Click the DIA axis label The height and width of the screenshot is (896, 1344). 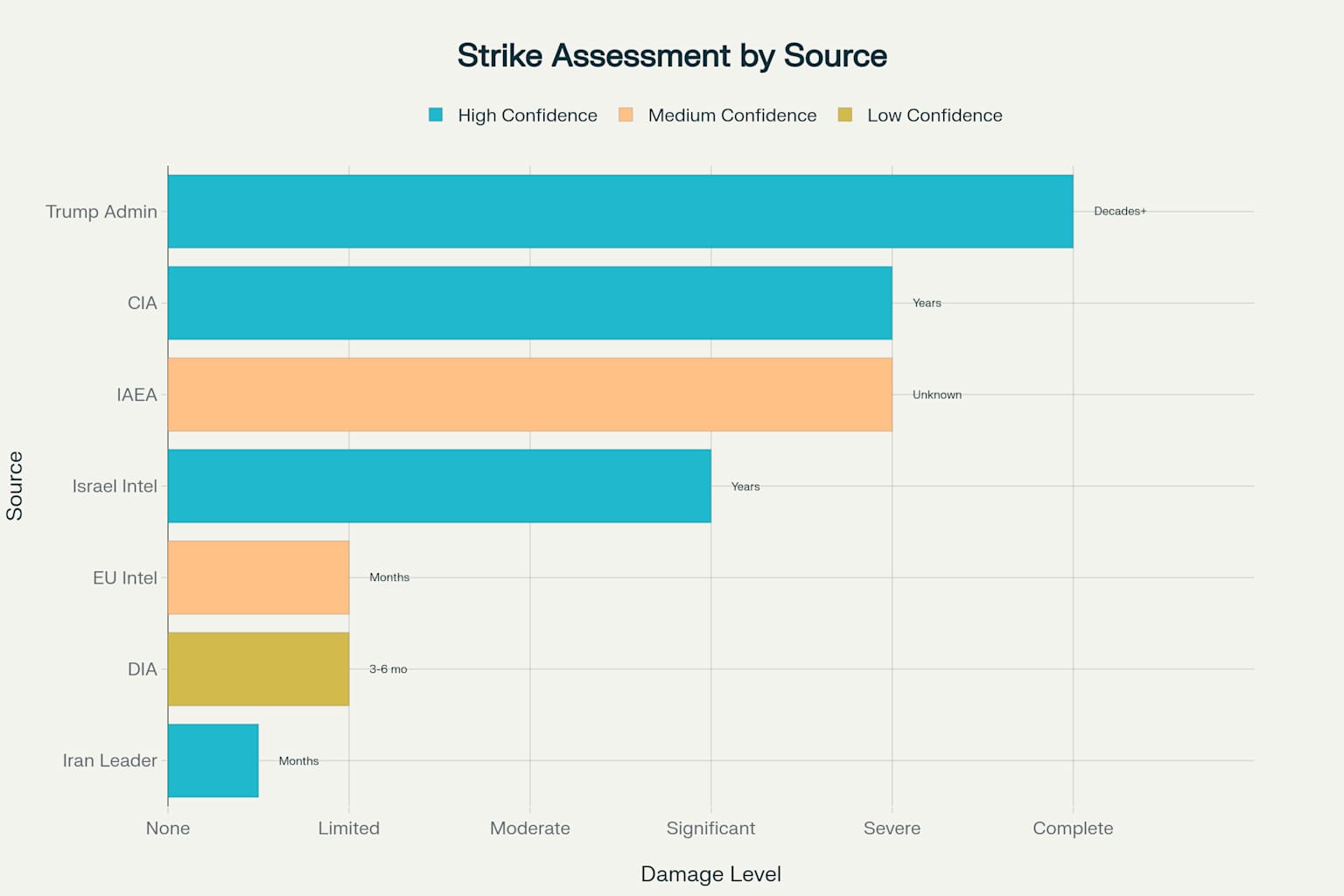pyautogui.click(x=143, y=669)
